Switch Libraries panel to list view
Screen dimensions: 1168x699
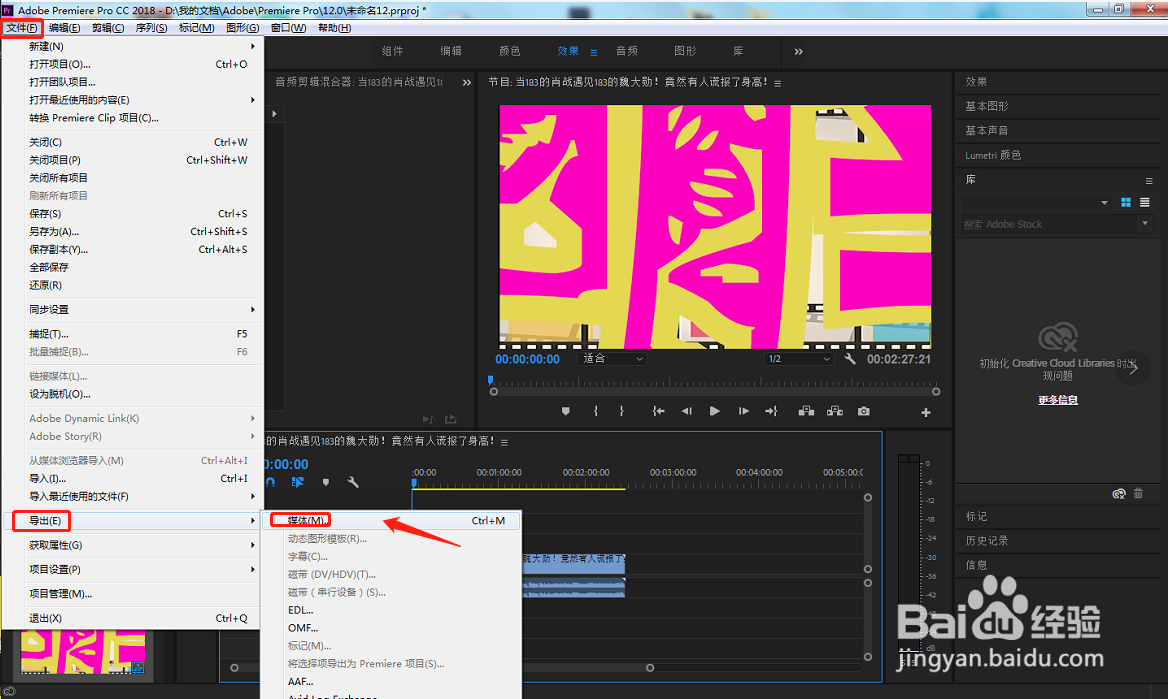pos(1145,203)
